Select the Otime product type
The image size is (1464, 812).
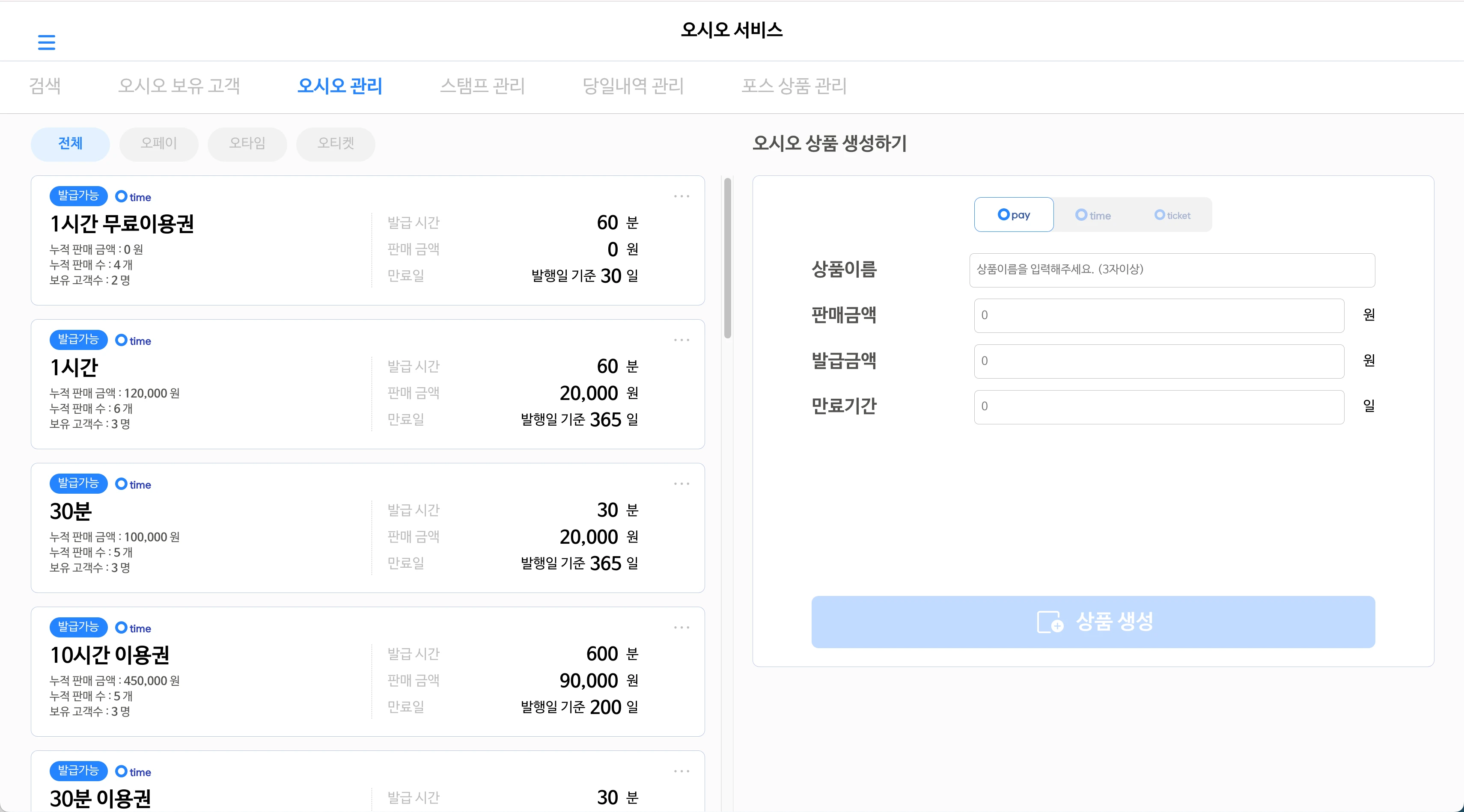click(1093, 215)
